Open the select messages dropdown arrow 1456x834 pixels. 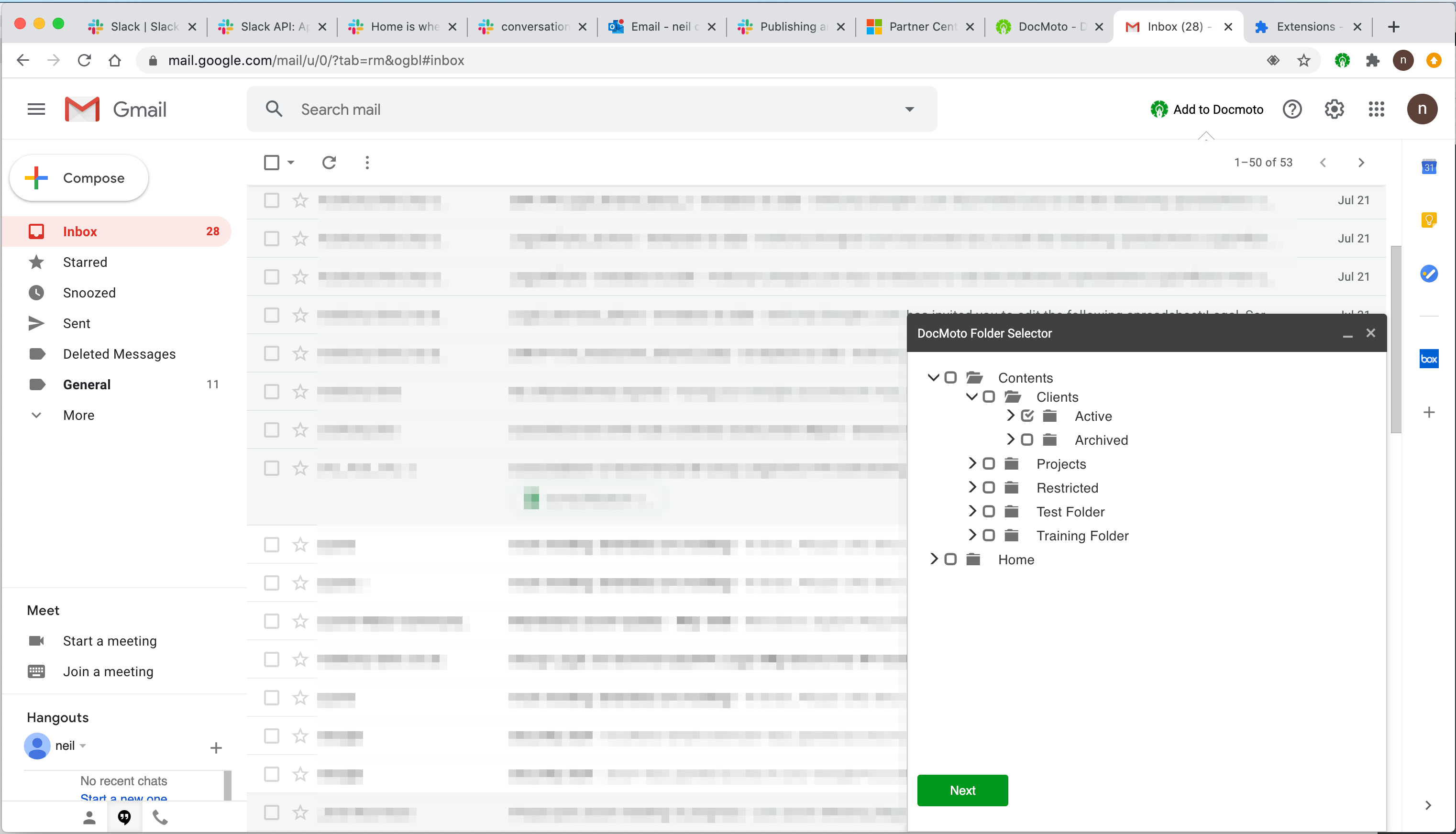pyautogui.click(x=291, y=163)
